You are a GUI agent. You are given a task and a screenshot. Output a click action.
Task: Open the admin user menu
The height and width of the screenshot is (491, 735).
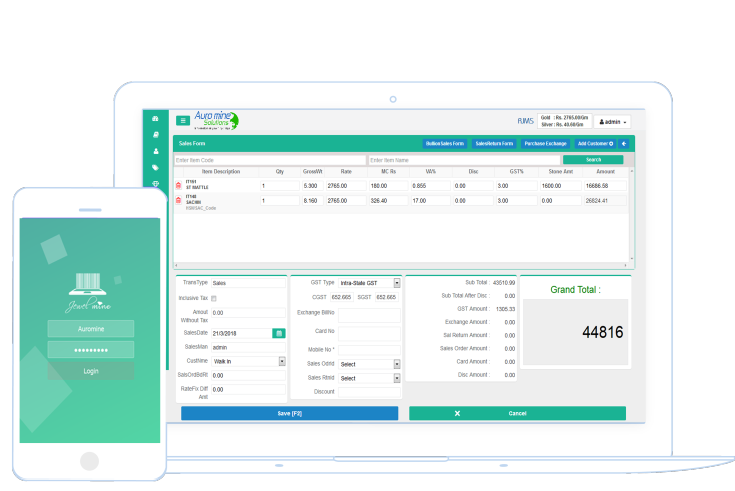click(x=612, y=121)
